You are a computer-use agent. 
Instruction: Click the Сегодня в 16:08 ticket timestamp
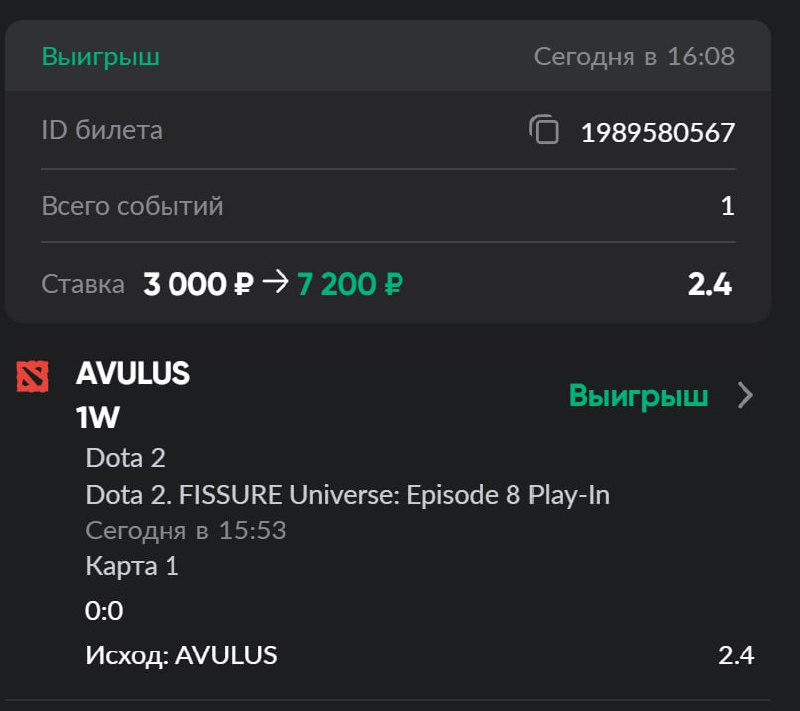click(634, 56)
